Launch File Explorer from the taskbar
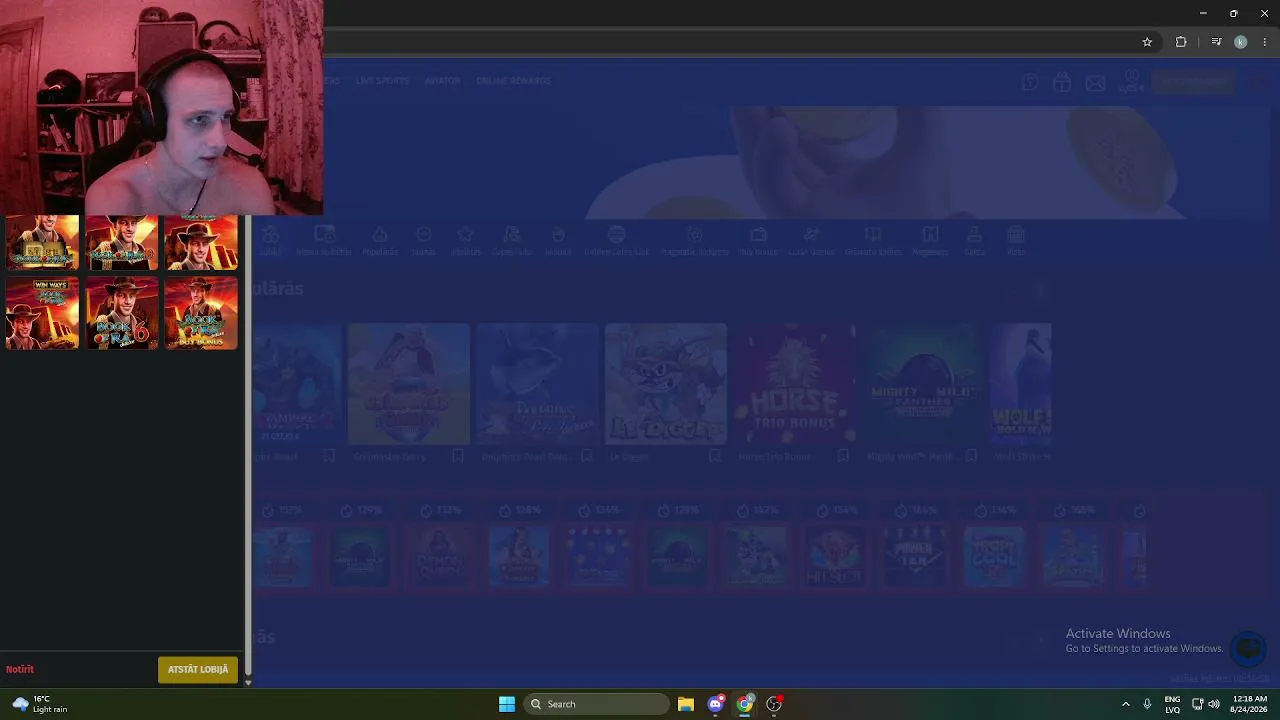 pos(686,704)
